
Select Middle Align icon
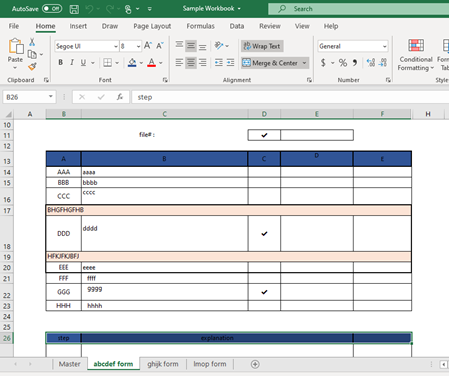click(191, 46)
